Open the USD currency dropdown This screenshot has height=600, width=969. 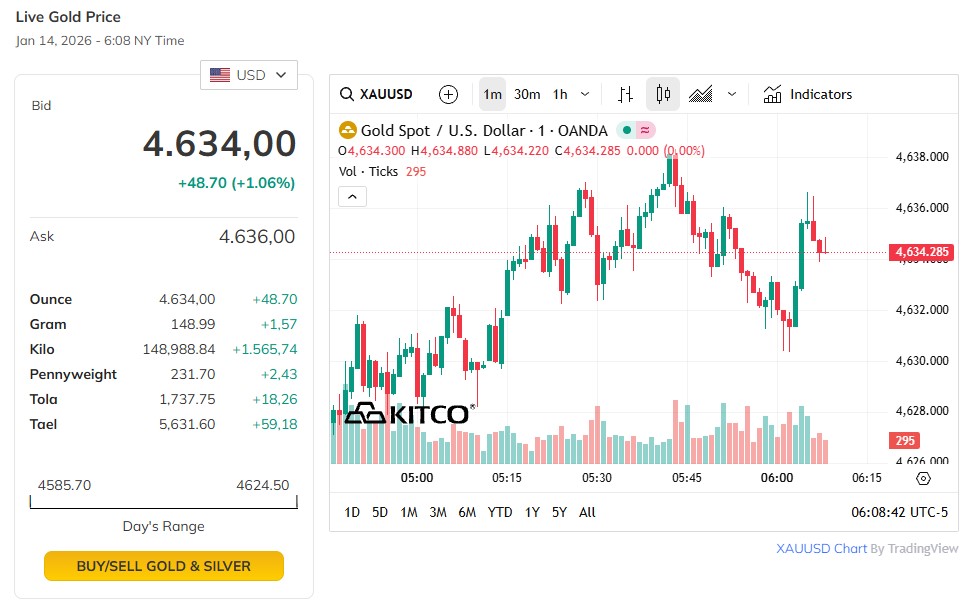coord(249,75)
